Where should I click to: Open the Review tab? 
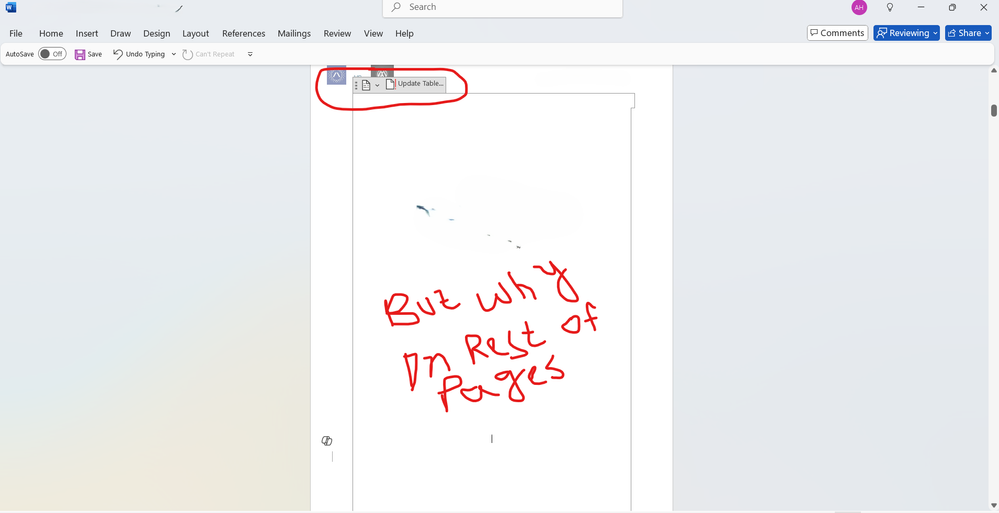click(x=337, y=33)
